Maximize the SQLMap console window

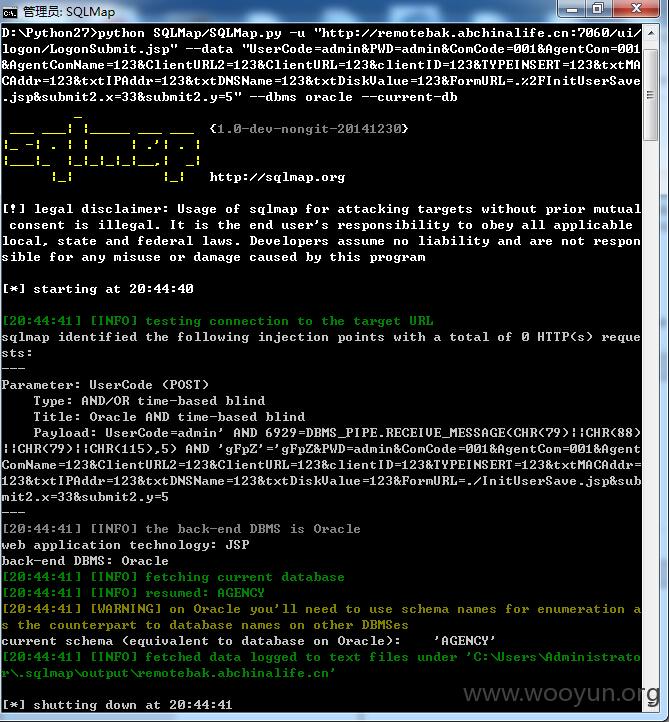(599, 9)
